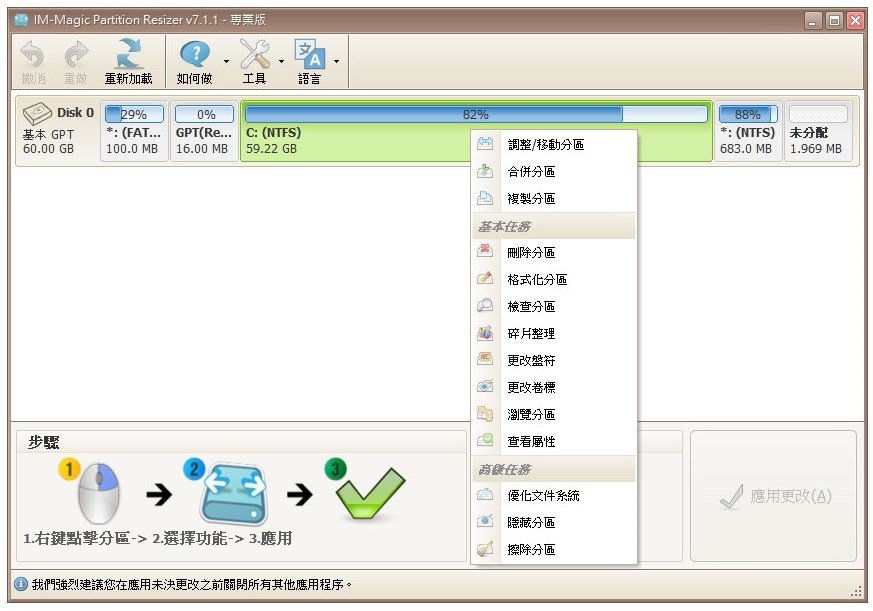Screen dimensions: 873x611
Task: Click the 88% usage bar of the NTFS partition
Action: coord(747,114)
